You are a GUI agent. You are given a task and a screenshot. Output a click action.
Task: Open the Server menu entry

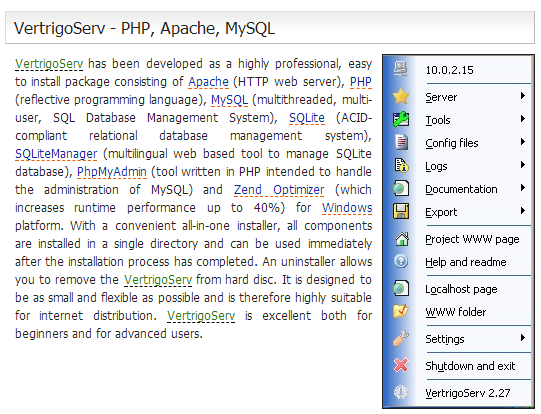[441, 97]
